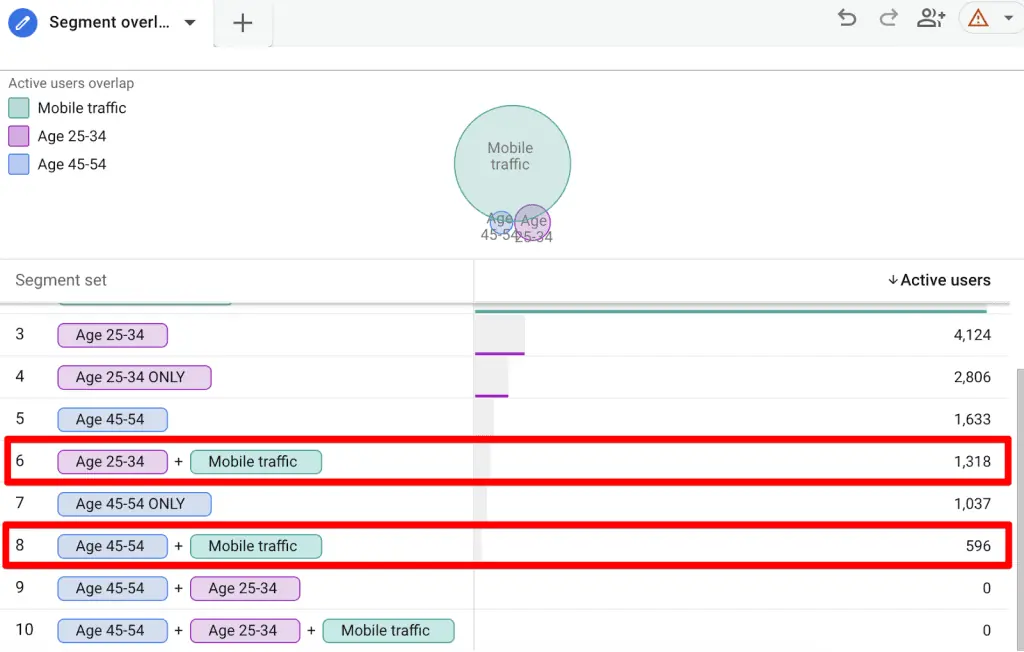The height and width of the screenshot is (652, 1024).
Task: Click the Age 25-34 ONLY segment chip
Action: click(134, 377)
